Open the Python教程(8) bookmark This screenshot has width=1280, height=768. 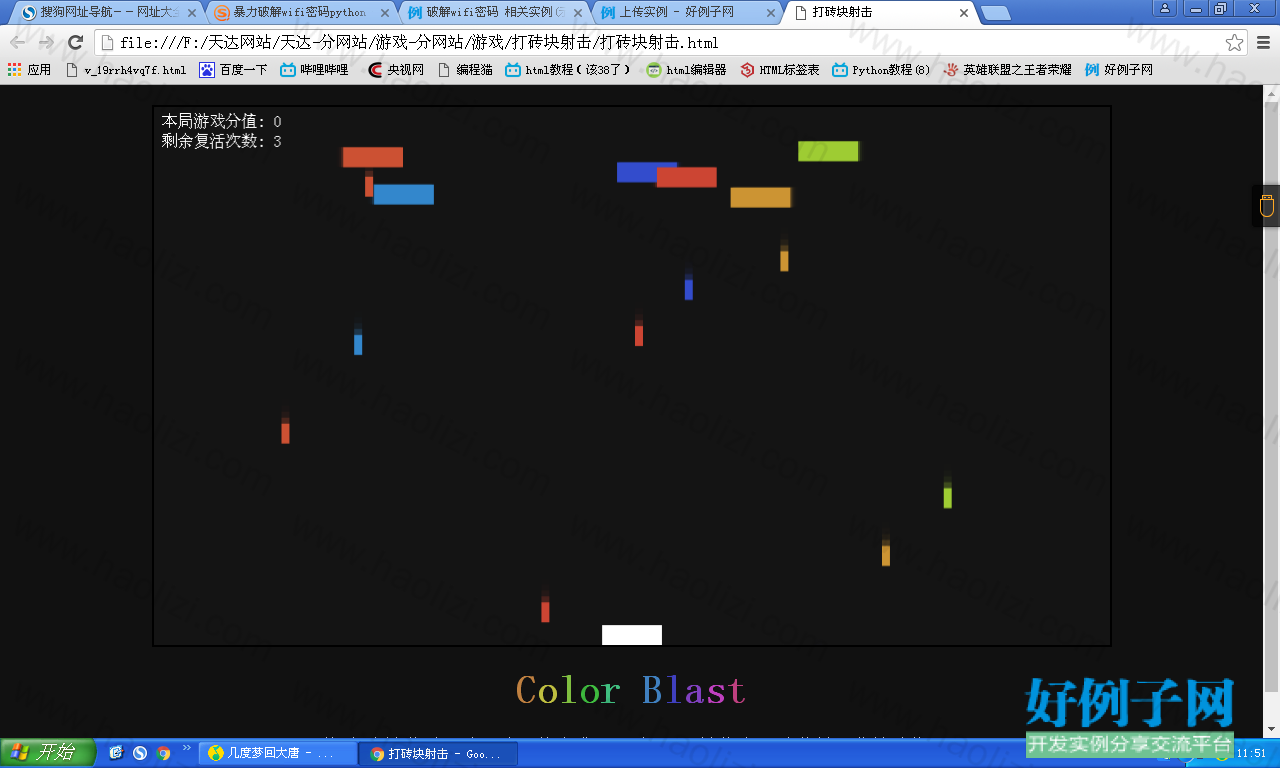point(881,70)
